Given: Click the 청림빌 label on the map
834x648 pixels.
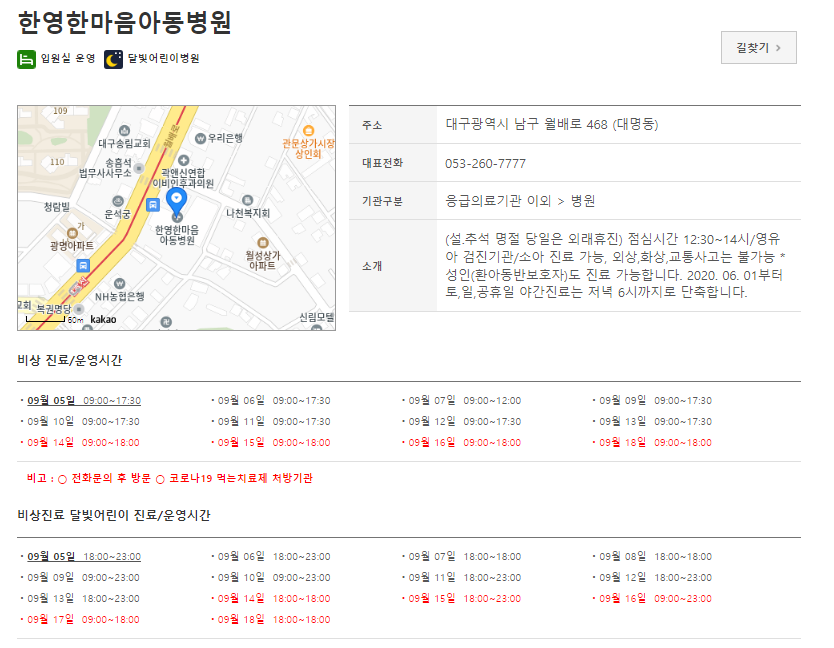Looking at the screenshot, I should tap(56, 206).
